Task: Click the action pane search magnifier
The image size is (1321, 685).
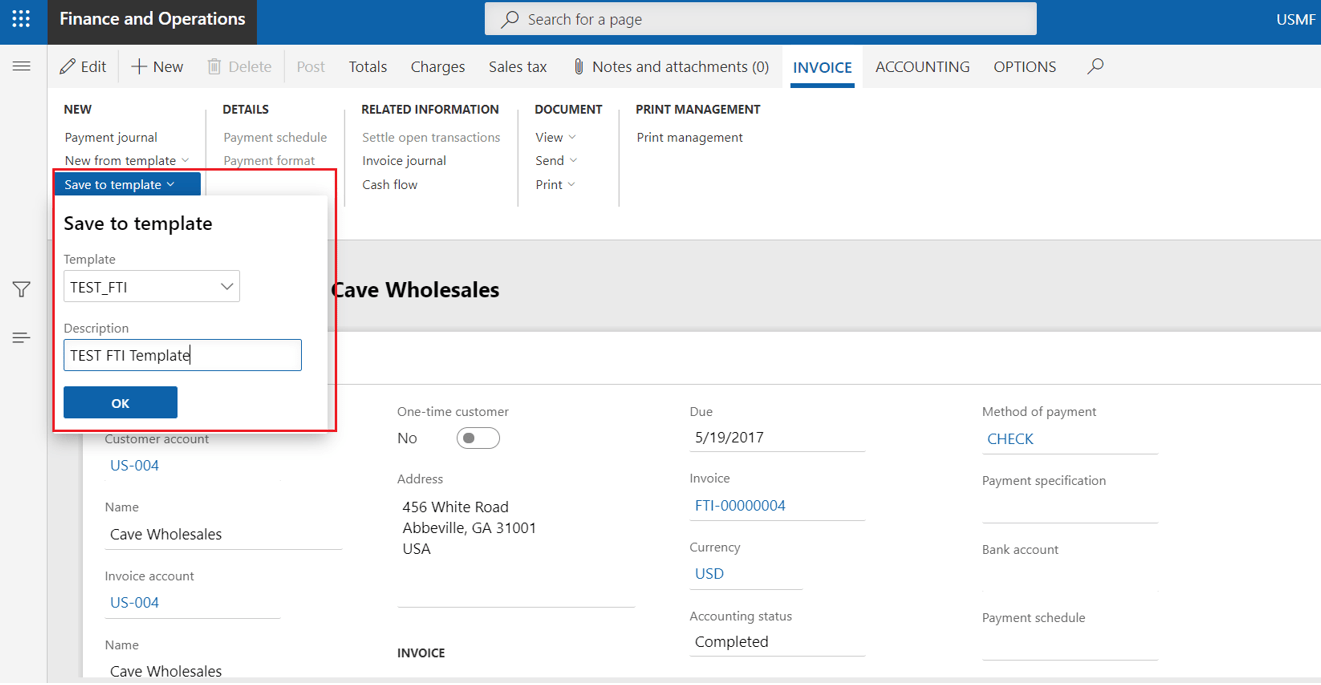Action: 1096,67
